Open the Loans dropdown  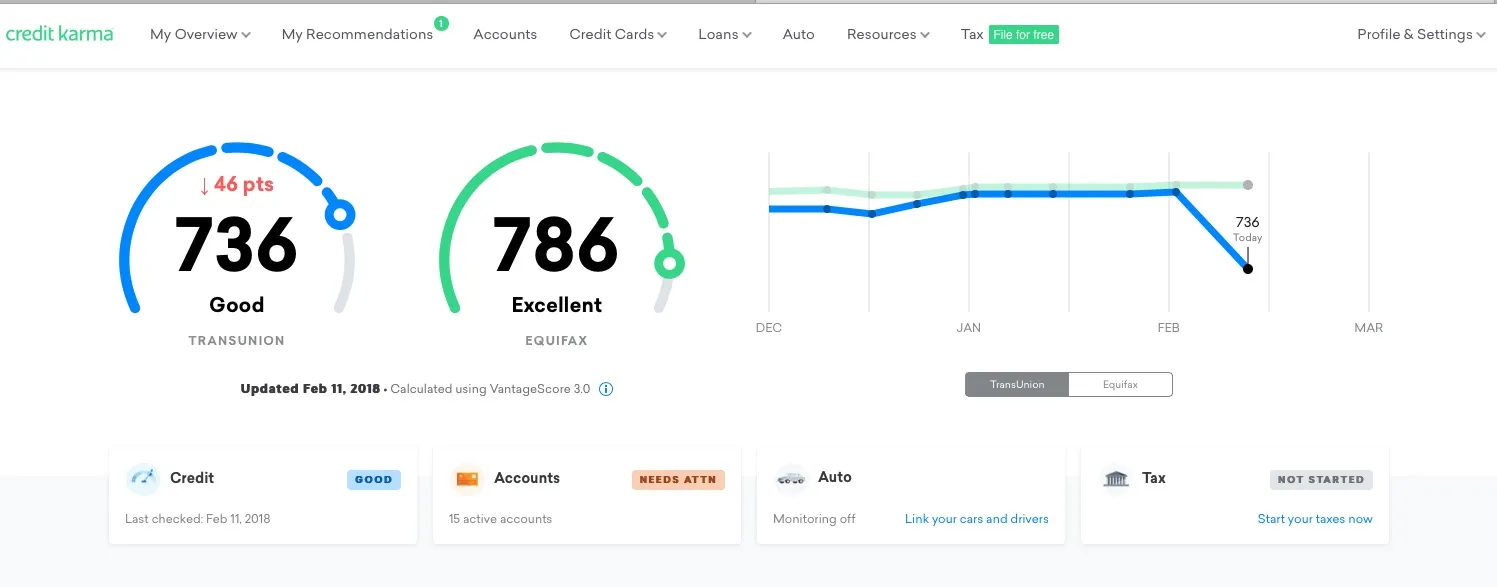724,35
